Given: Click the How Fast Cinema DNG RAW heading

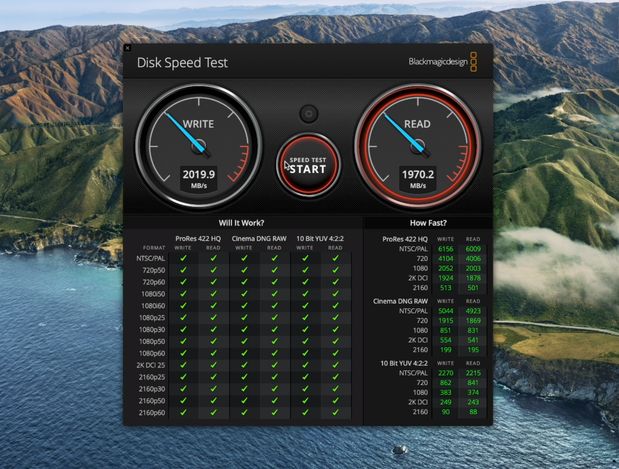Looking at the screenshot, I should (x=400, y=301).
